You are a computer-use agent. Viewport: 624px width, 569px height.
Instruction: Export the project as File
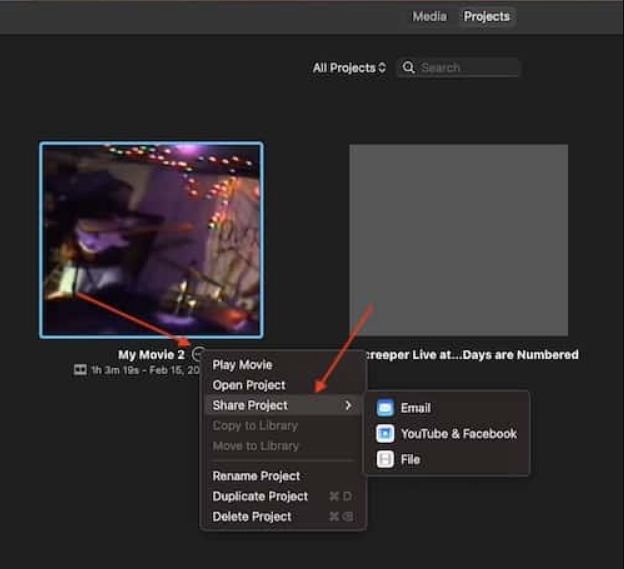(x=447, y=460)
